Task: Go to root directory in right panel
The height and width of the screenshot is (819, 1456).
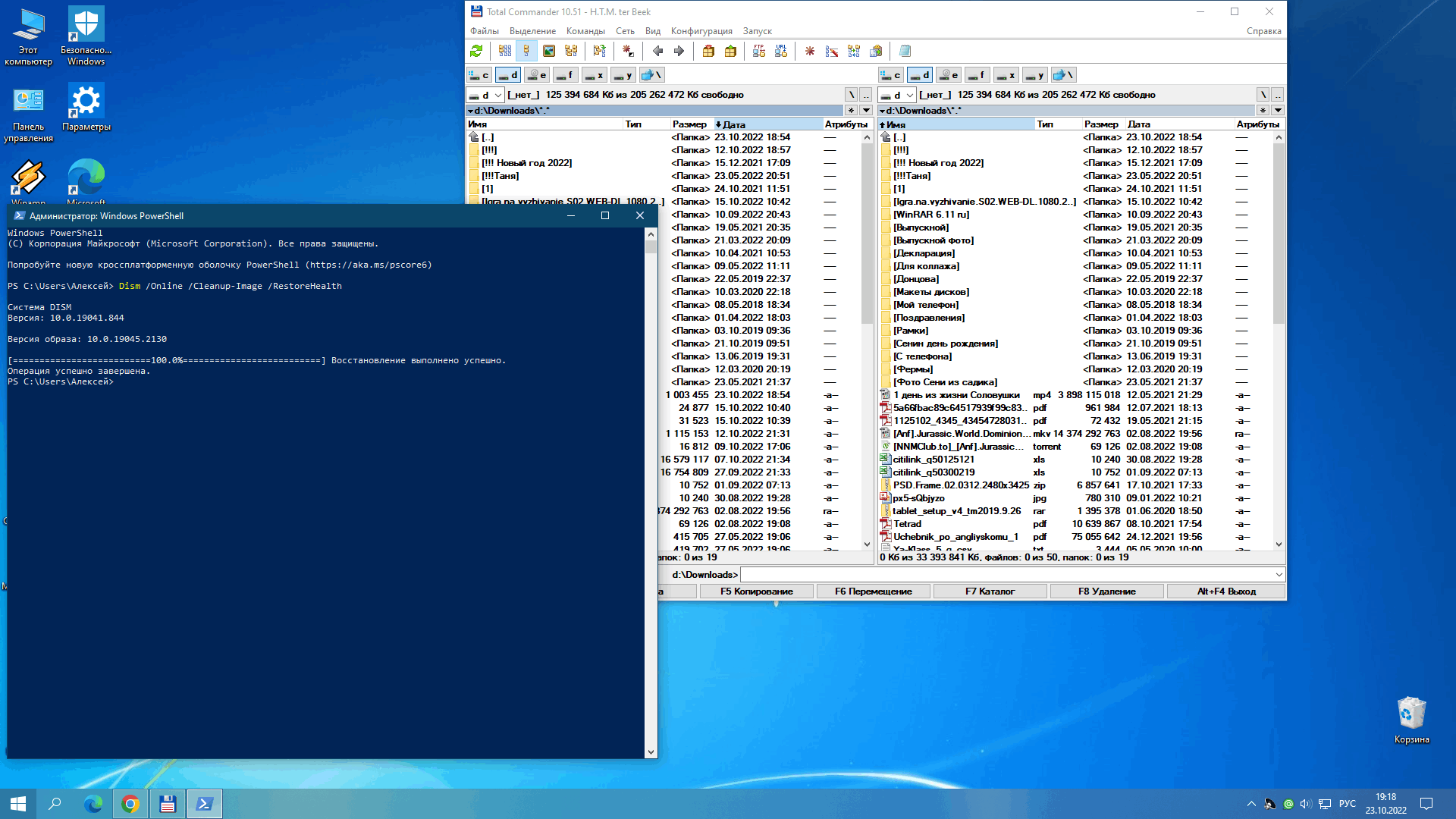Action: coord(1263,95)
